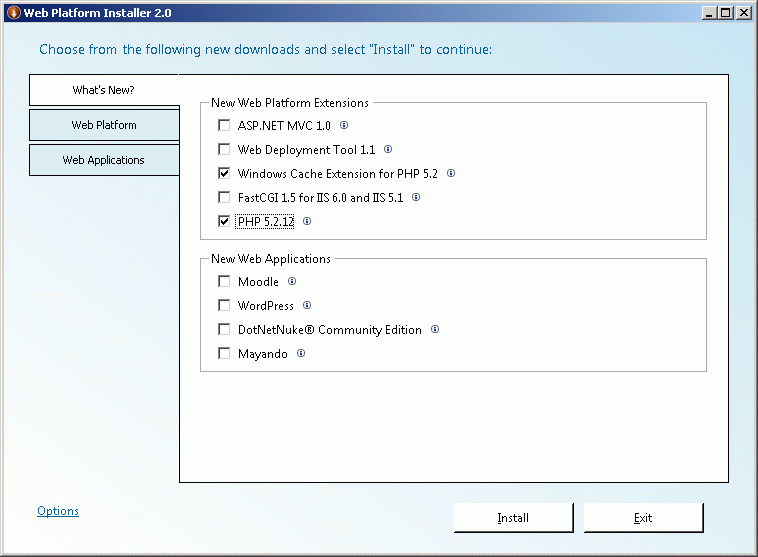Open info icon for Web Deployment Tool 1.1
The height and width of the screenshot is (557, 758).
pos(388,149)
